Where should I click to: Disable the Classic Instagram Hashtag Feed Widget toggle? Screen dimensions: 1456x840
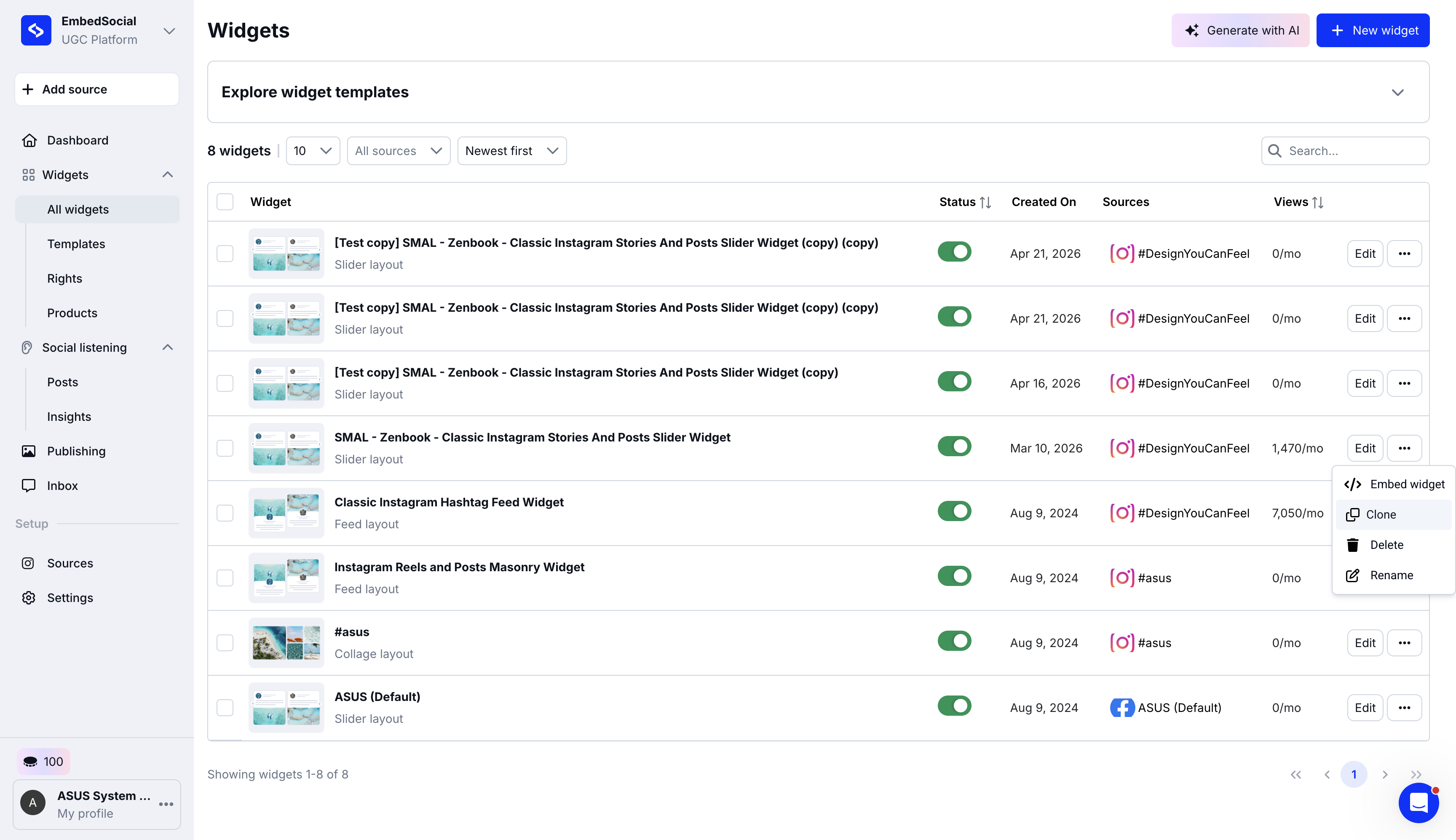click(954, 511)
